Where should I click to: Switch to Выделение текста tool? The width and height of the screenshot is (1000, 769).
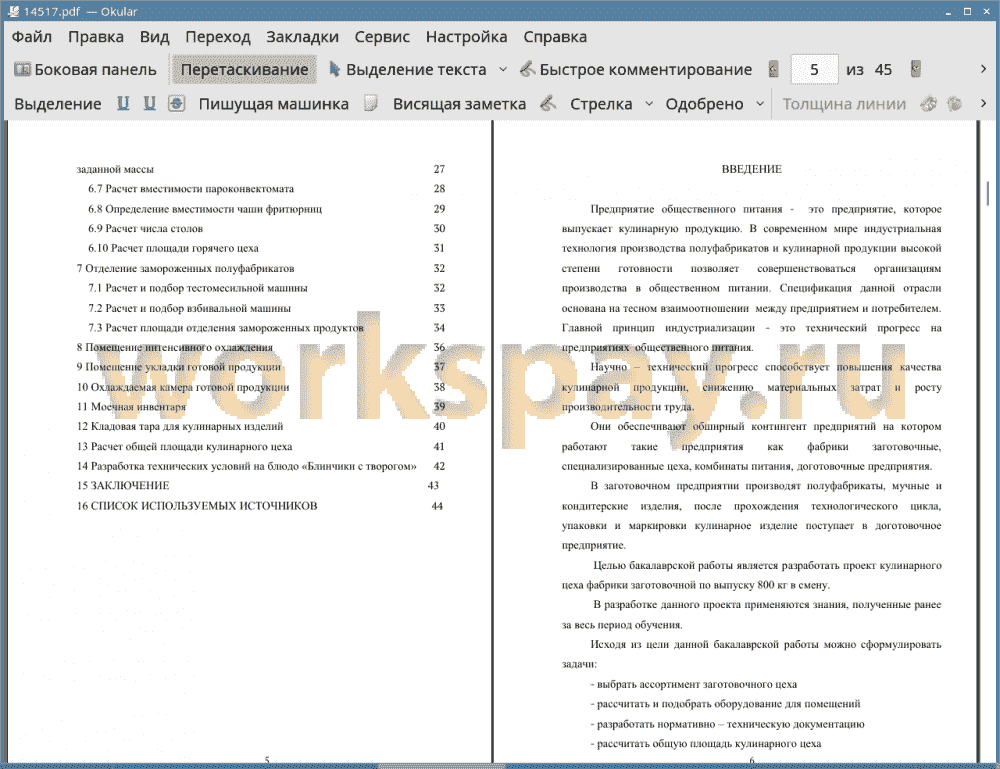[408, 70]
